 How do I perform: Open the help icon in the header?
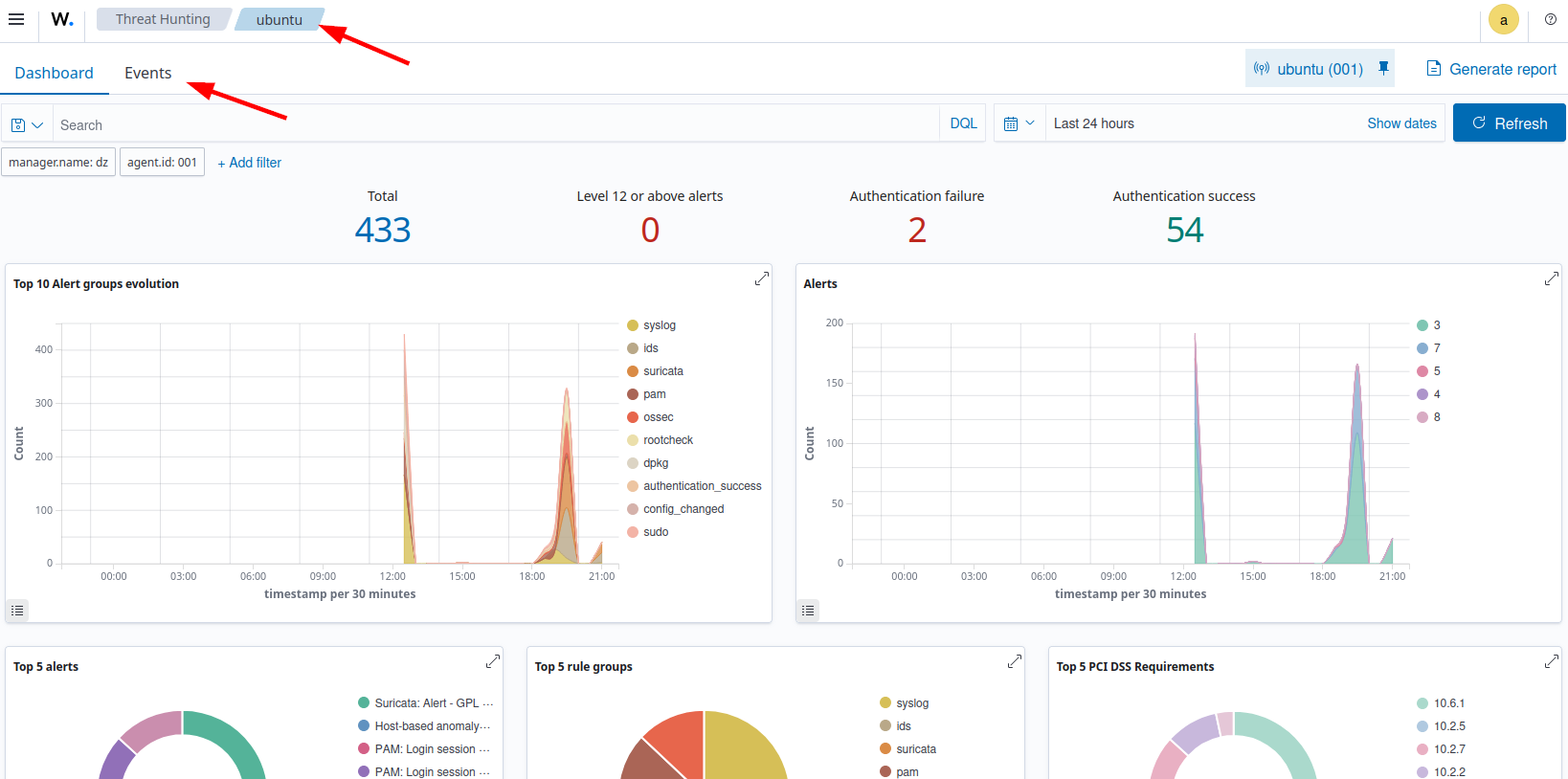1550,19
